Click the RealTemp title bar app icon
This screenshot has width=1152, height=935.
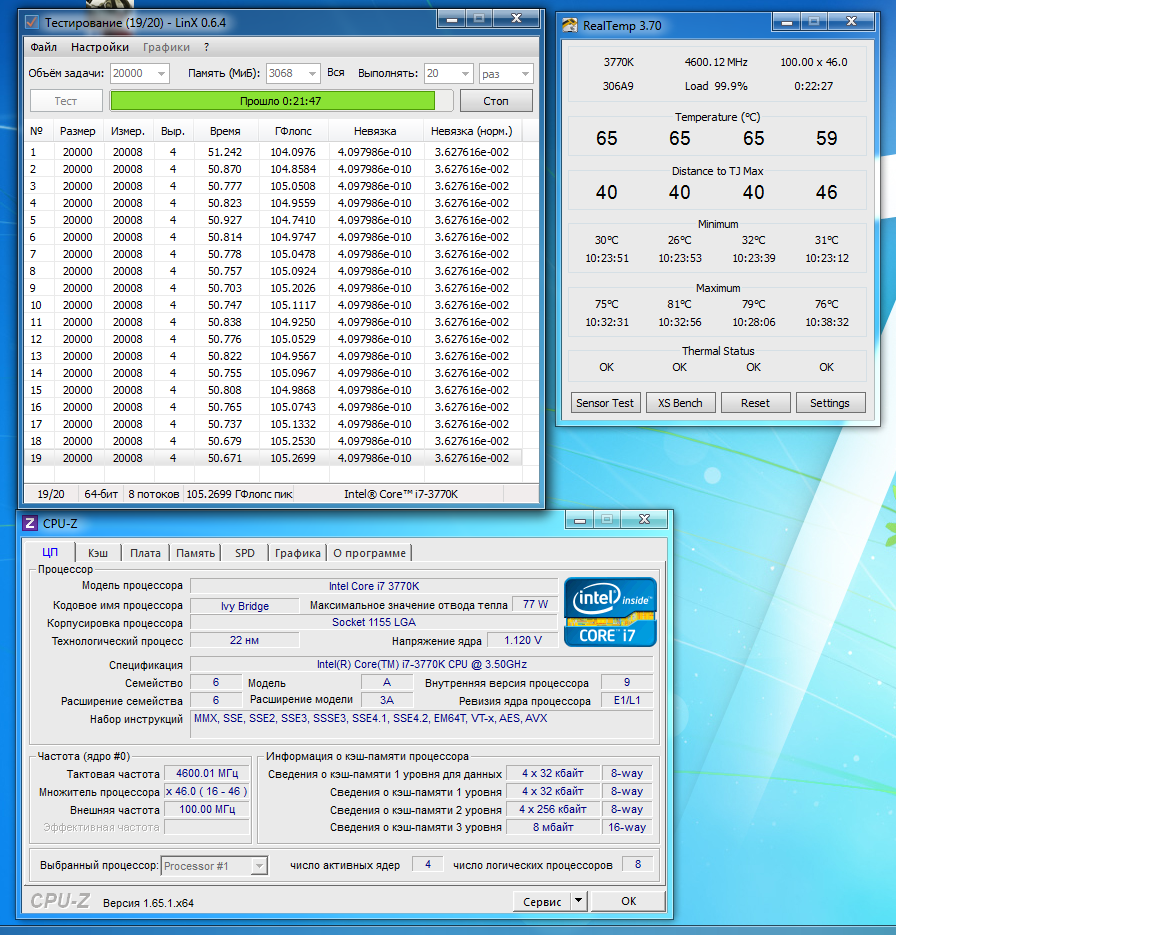point(570,26)
